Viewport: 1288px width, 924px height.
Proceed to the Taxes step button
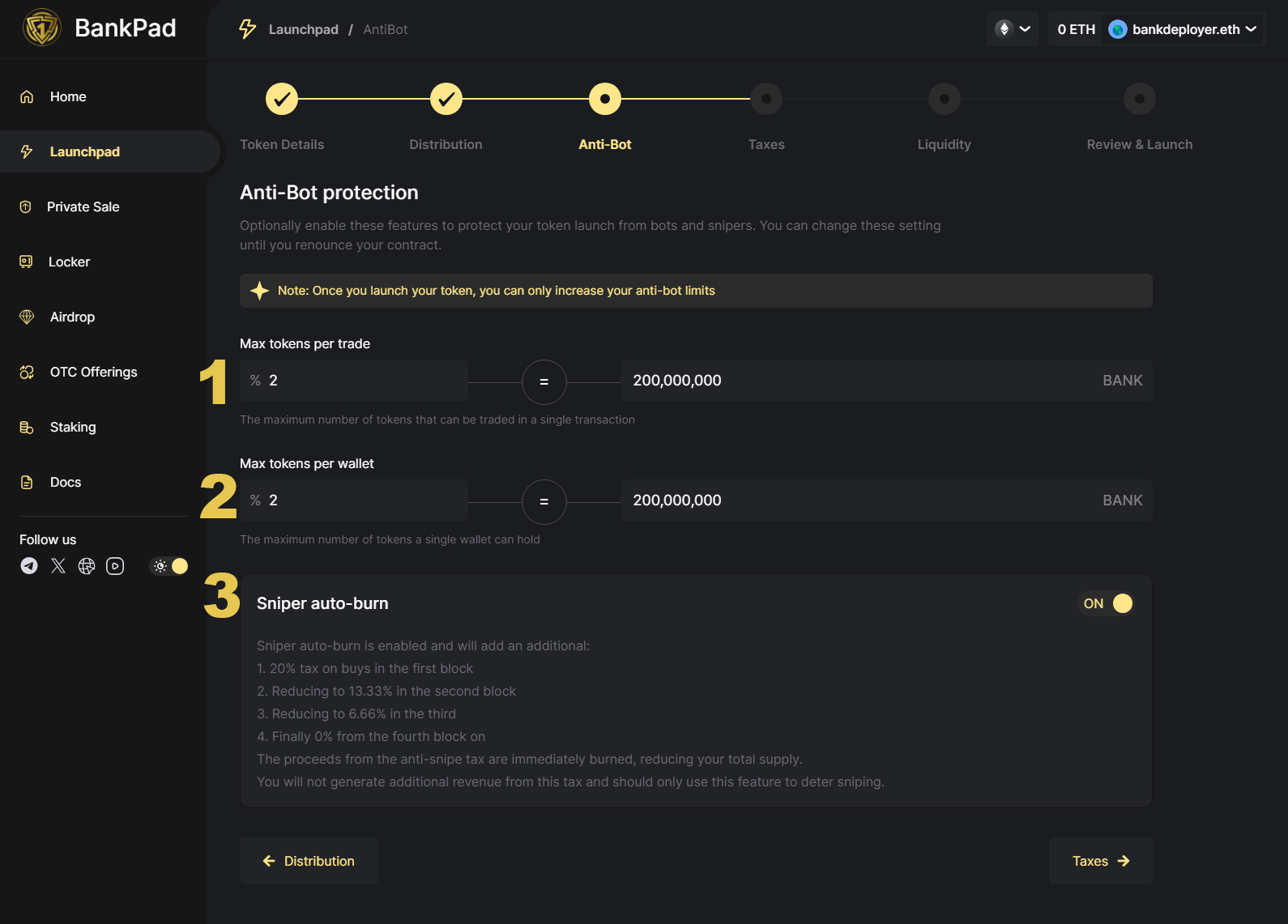1100,861
